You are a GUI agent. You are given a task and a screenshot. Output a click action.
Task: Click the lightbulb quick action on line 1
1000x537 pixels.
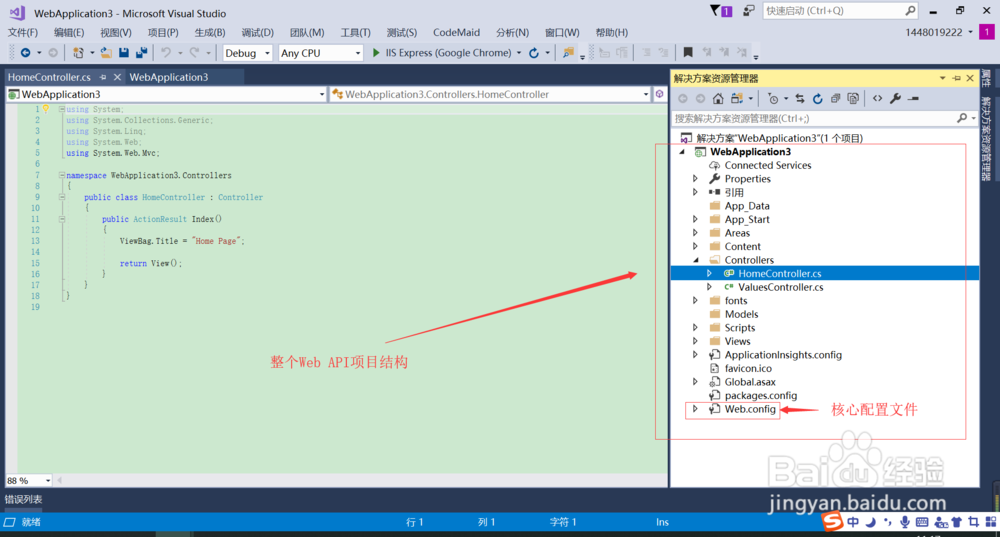click(46, 109)
